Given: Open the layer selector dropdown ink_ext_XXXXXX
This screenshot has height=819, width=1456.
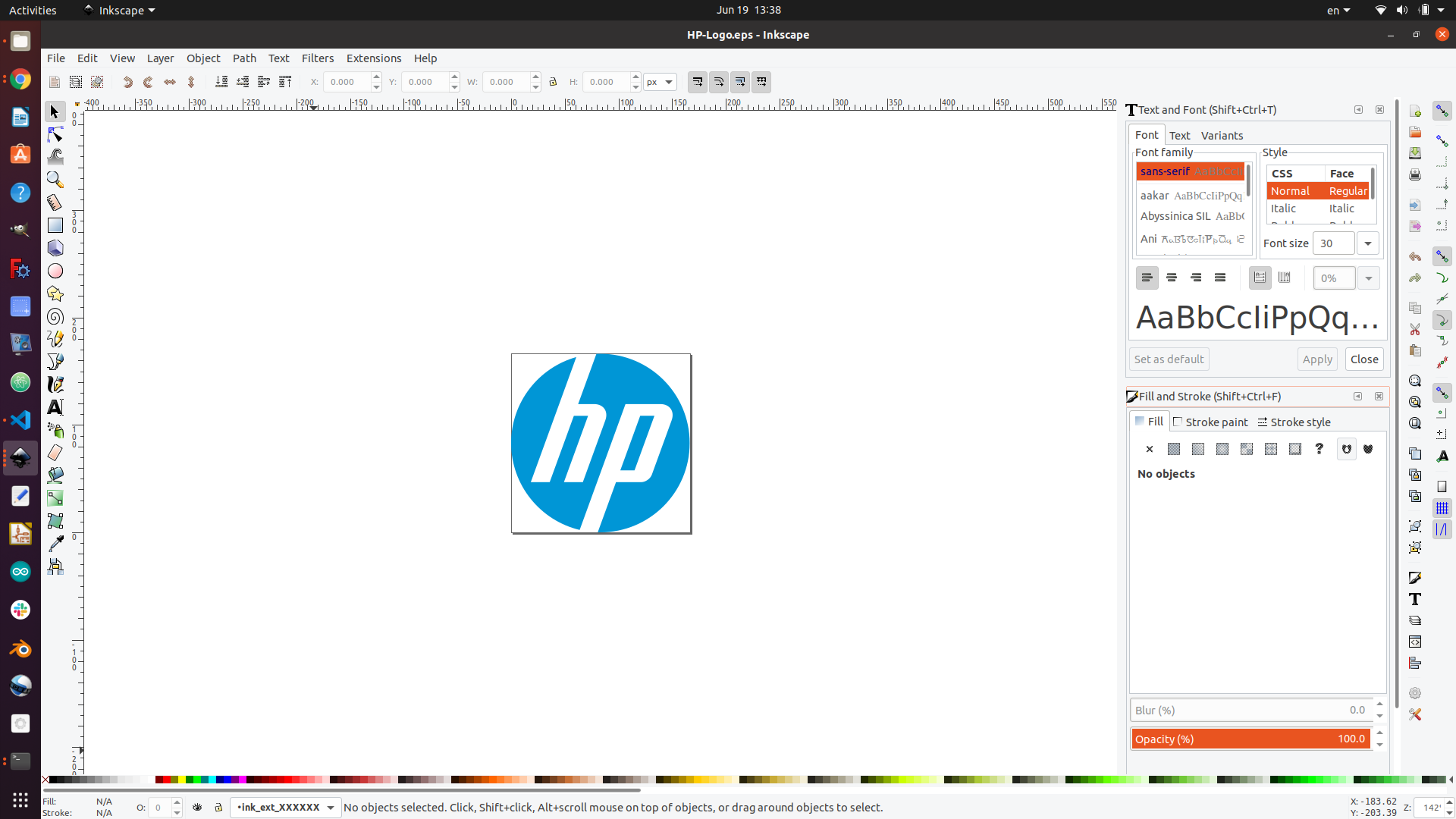Looking at the screenshot, I should point(286,808).
